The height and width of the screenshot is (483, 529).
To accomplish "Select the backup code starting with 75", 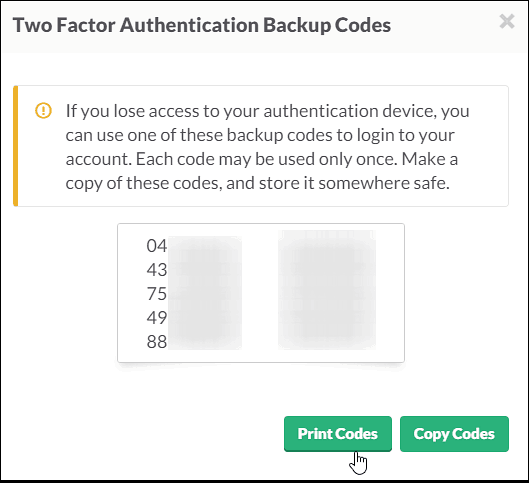I will tap(194, 294).
